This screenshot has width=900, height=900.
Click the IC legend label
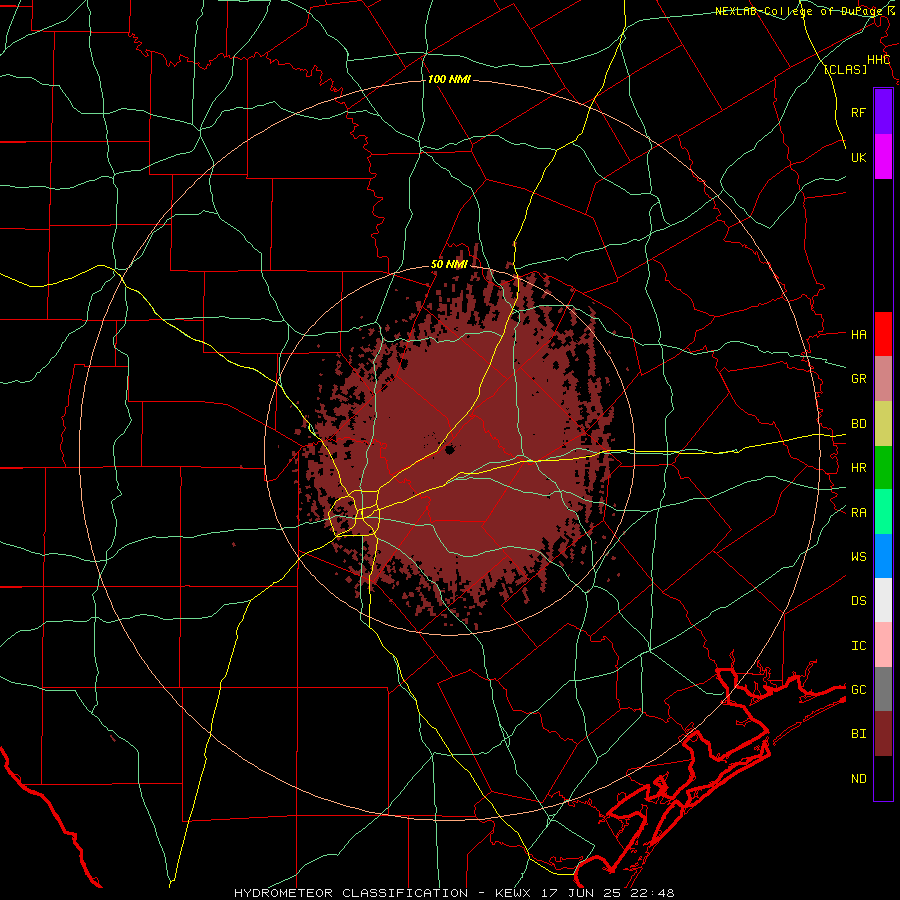tap(858, 646)
